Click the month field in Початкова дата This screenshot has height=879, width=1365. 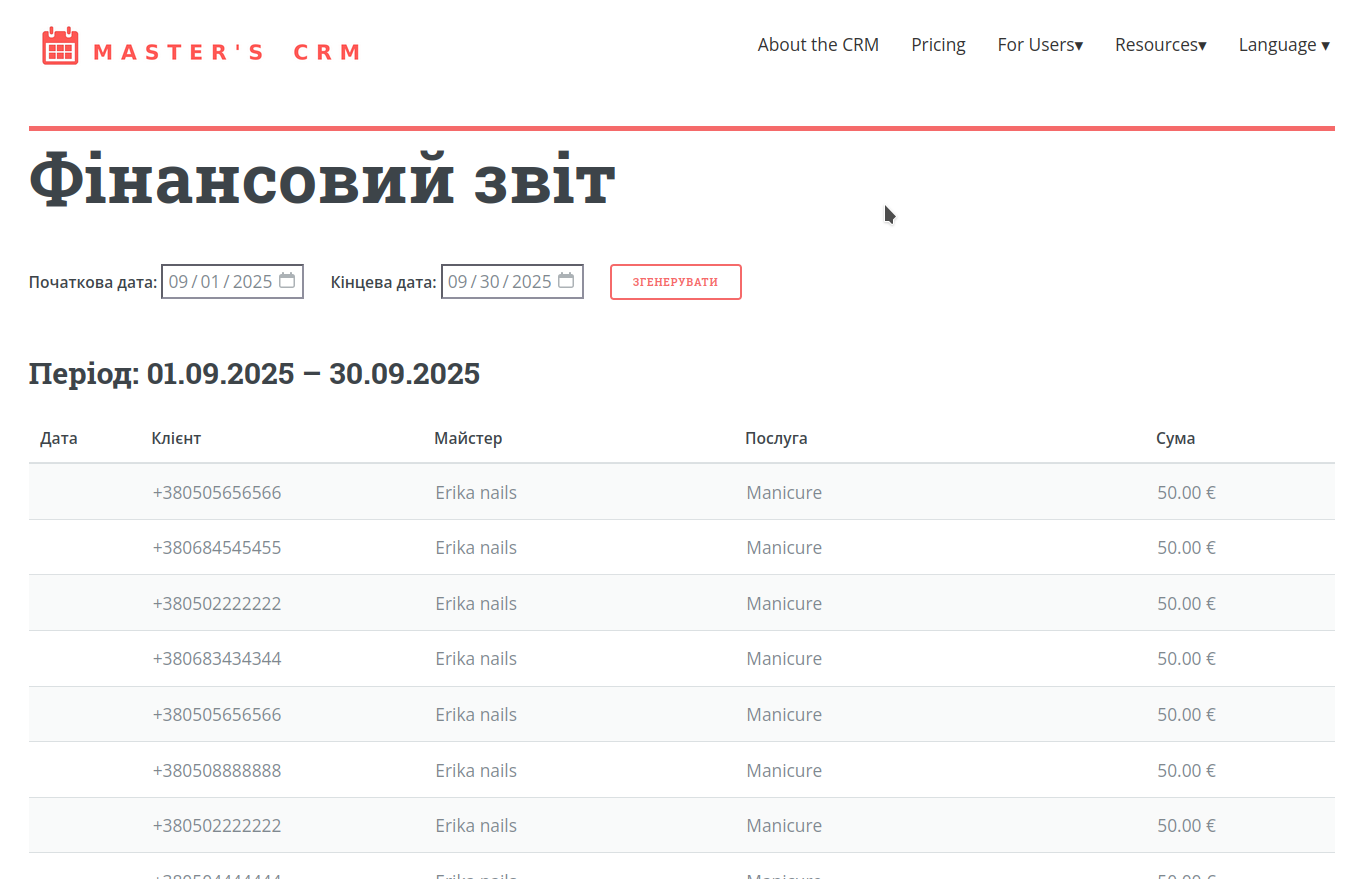(x=178, y=282)
